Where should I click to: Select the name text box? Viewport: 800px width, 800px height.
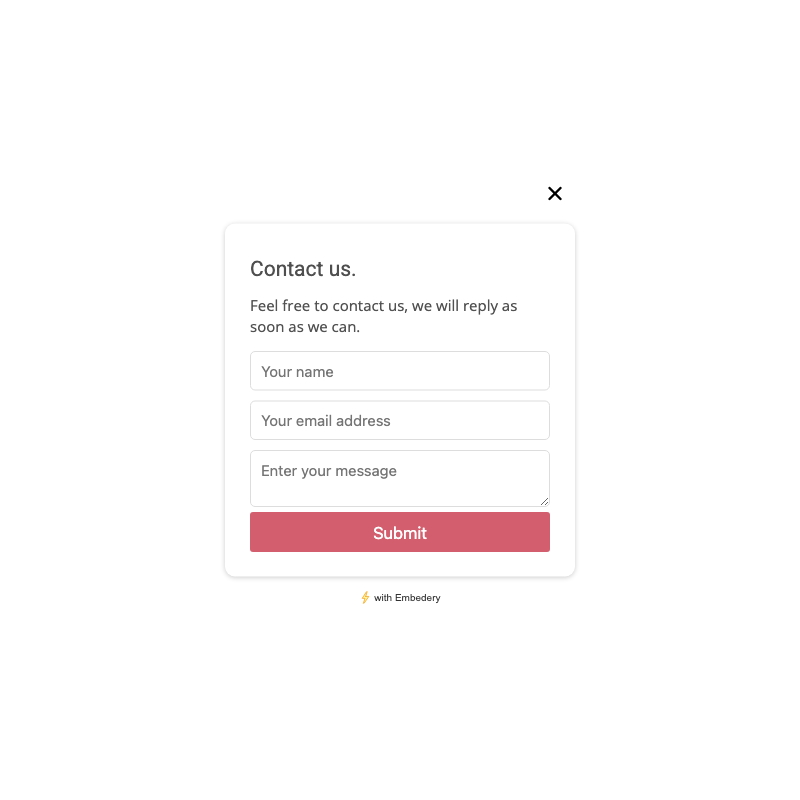(x=399, y=371)
